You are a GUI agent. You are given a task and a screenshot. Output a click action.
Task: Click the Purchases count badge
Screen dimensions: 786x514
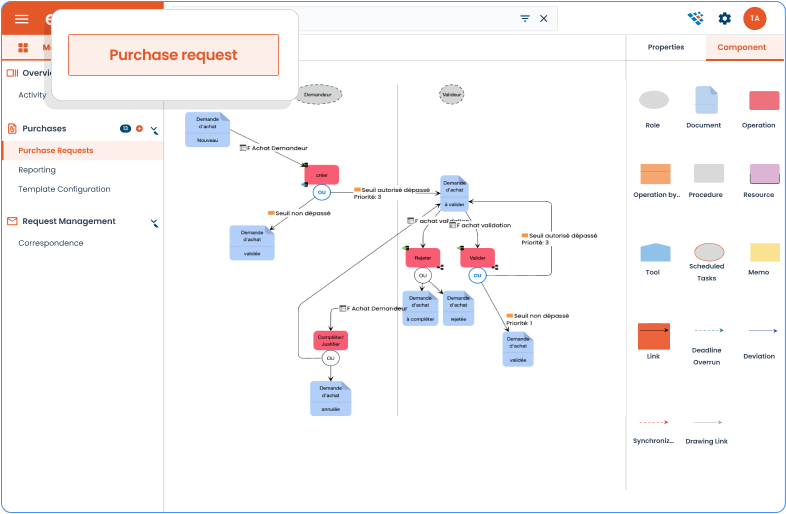coord(125,129)
